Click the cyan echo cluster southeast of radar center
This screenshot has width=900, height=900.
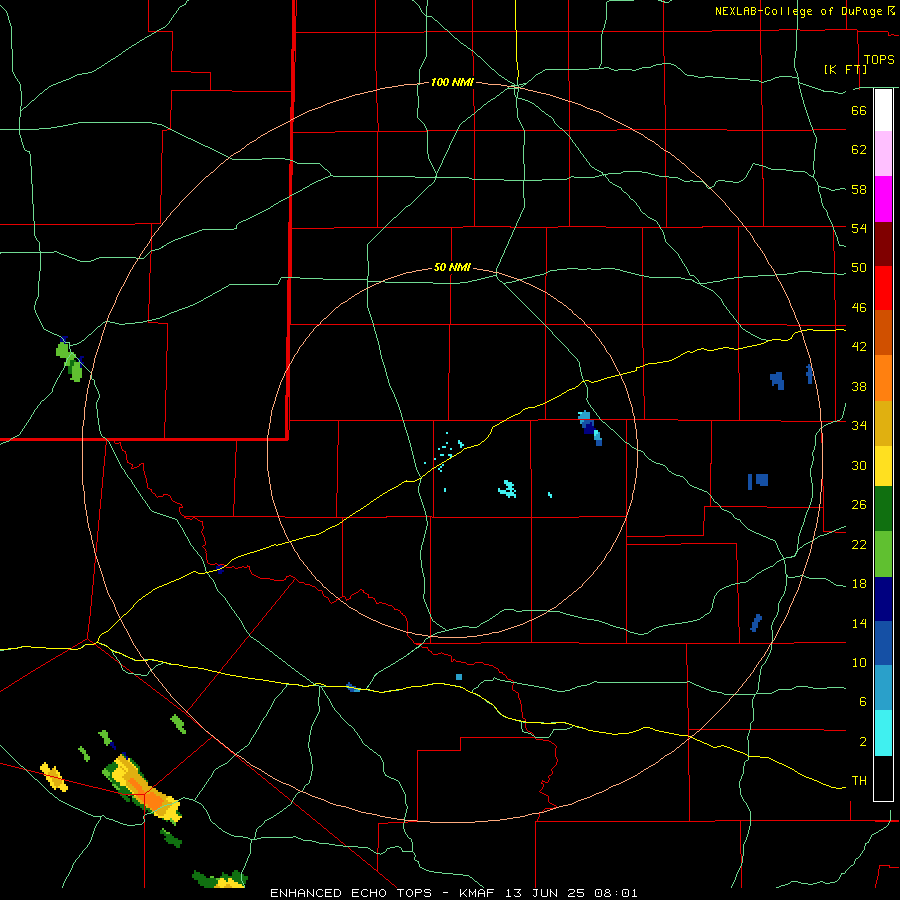pyautogui.click(x=507, y=489)
